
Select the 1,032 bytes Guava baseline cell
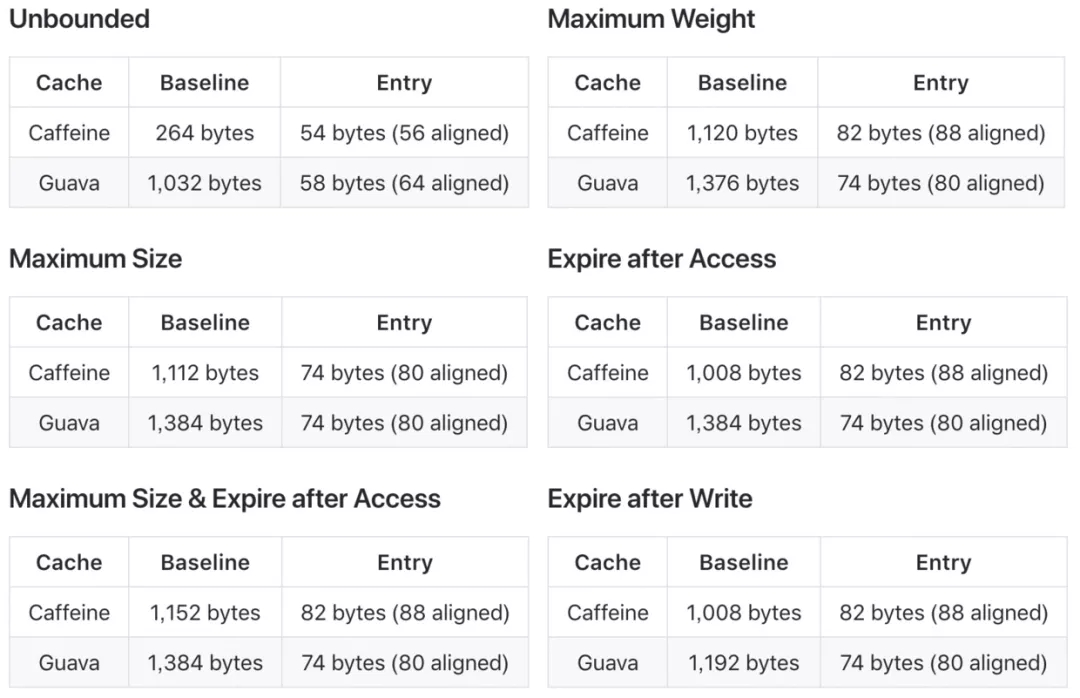(205, 183)
